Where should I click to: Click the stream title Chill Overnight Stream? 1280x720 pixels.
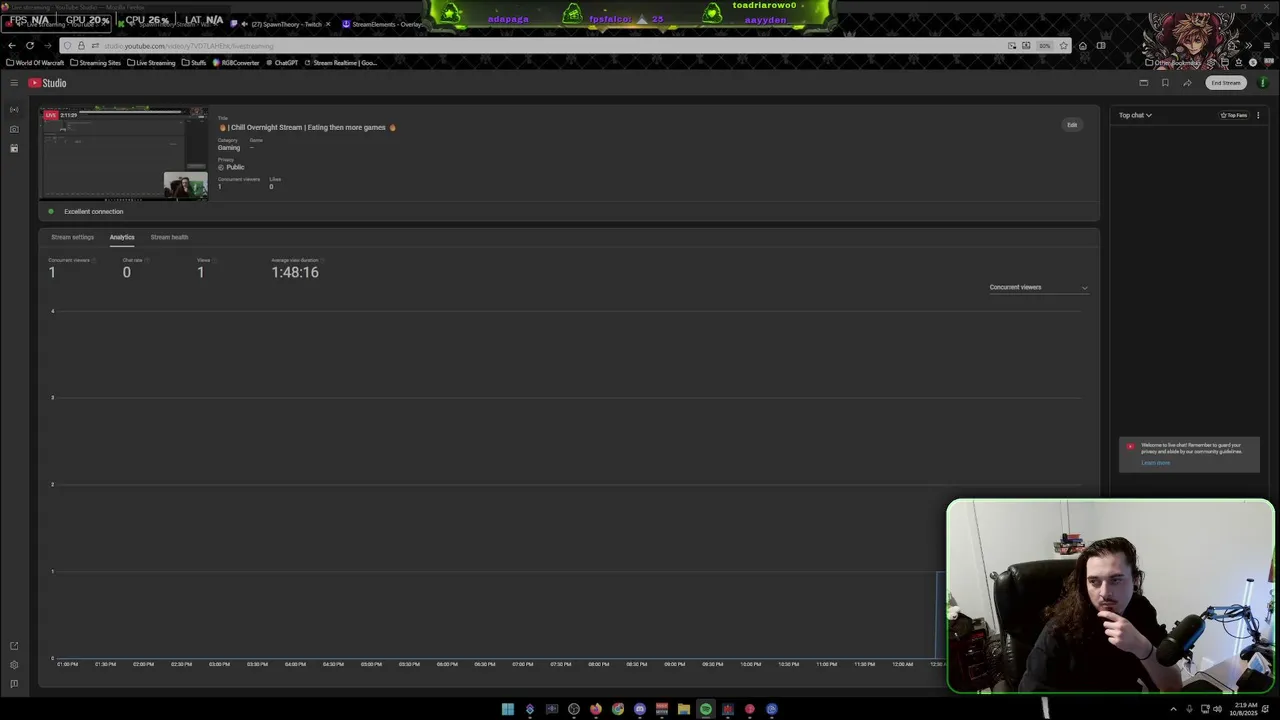(x=308, y=127)
